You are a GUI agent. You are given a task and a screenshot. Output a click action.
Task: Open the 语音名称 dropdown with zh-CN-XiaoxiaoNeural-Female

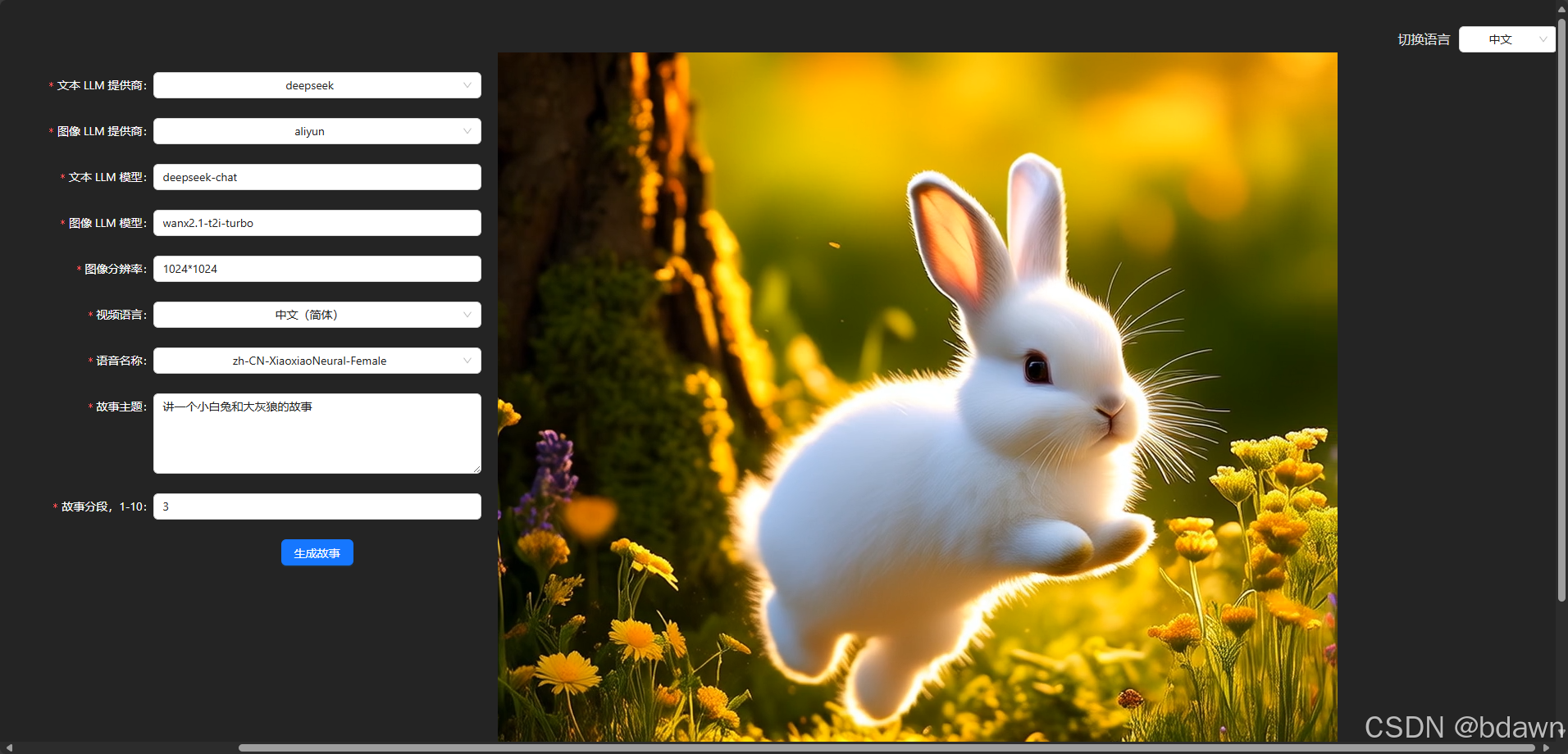click(x=317, y=361)
